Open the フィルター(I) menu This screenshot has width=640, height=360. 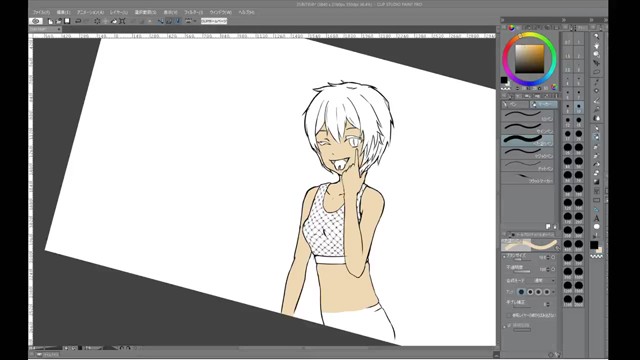coord(193,12)
